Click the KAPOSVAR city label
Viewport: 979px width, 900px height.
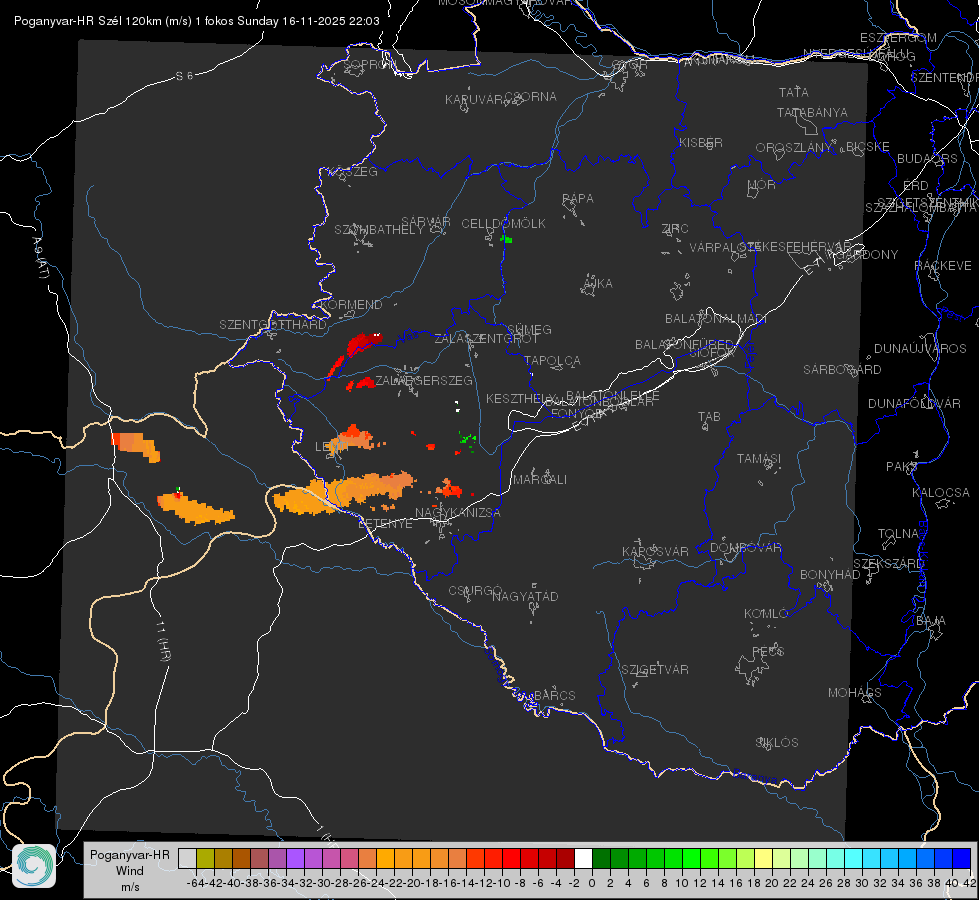tap(655, 551)
